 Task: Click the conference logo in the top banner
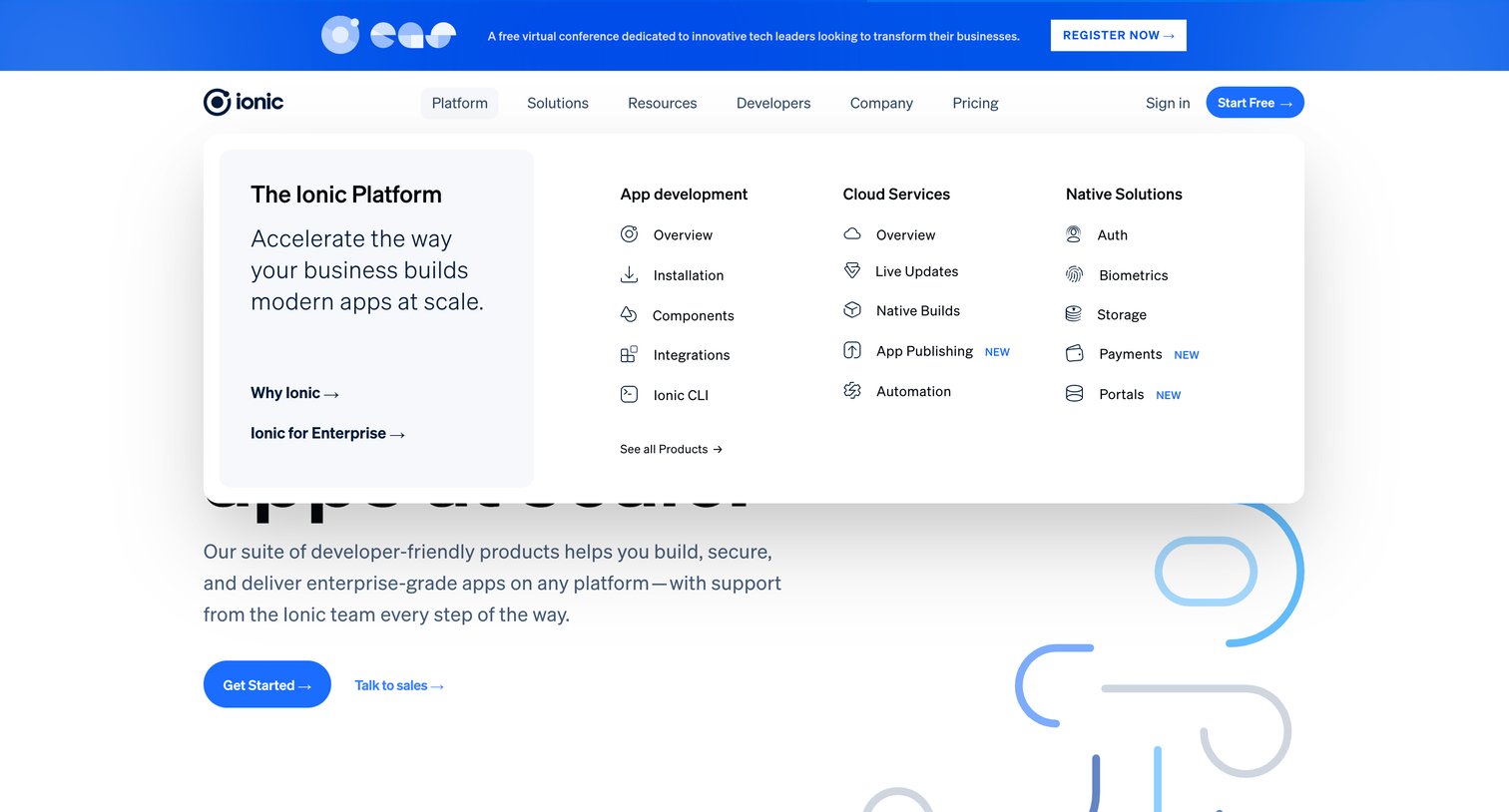[x=388, y=35]
